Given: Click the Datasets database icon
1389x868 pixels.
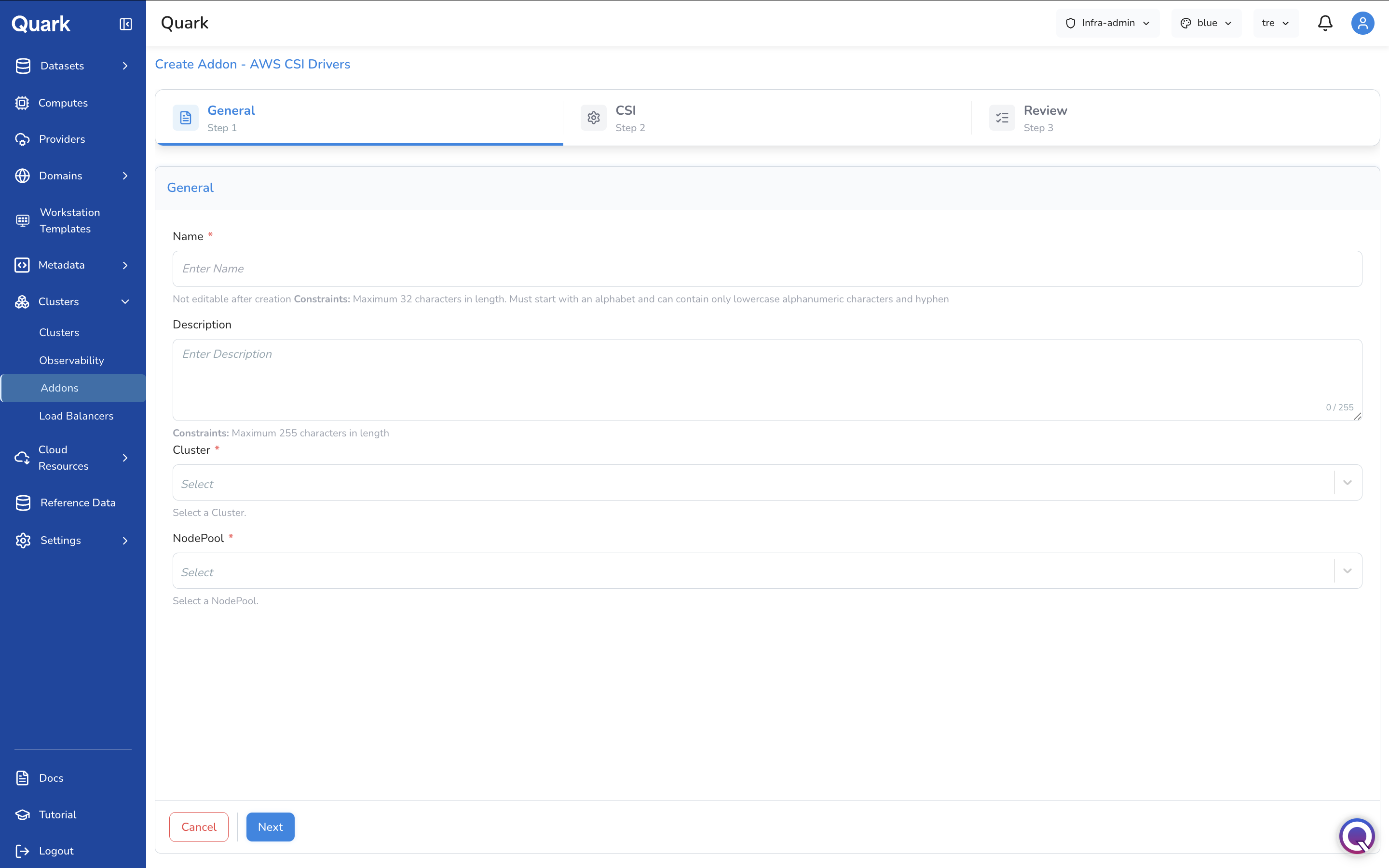Looking at the screenshot, I should click(x=23, y=66).
